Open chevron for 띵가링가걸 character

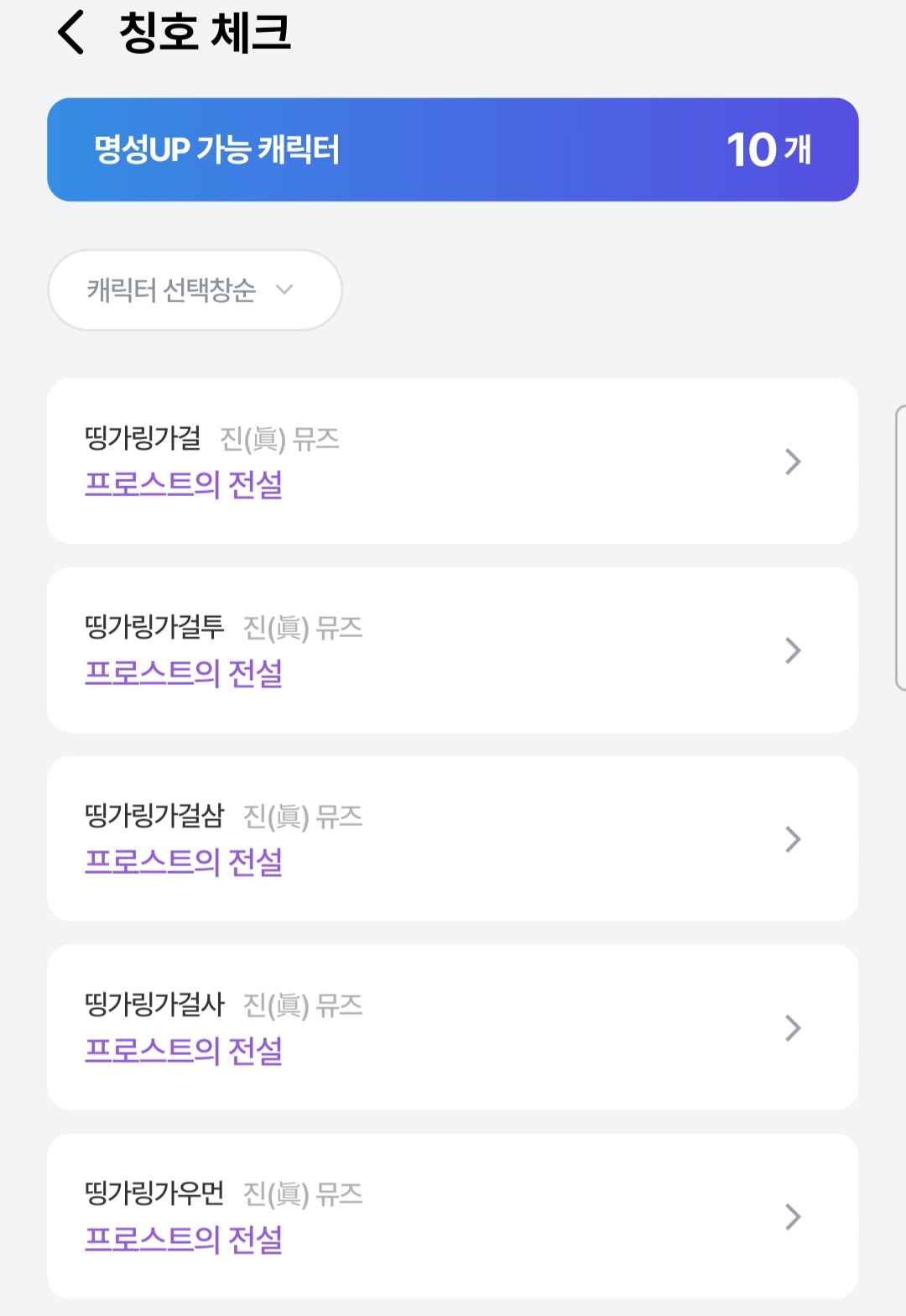[793, 462]
